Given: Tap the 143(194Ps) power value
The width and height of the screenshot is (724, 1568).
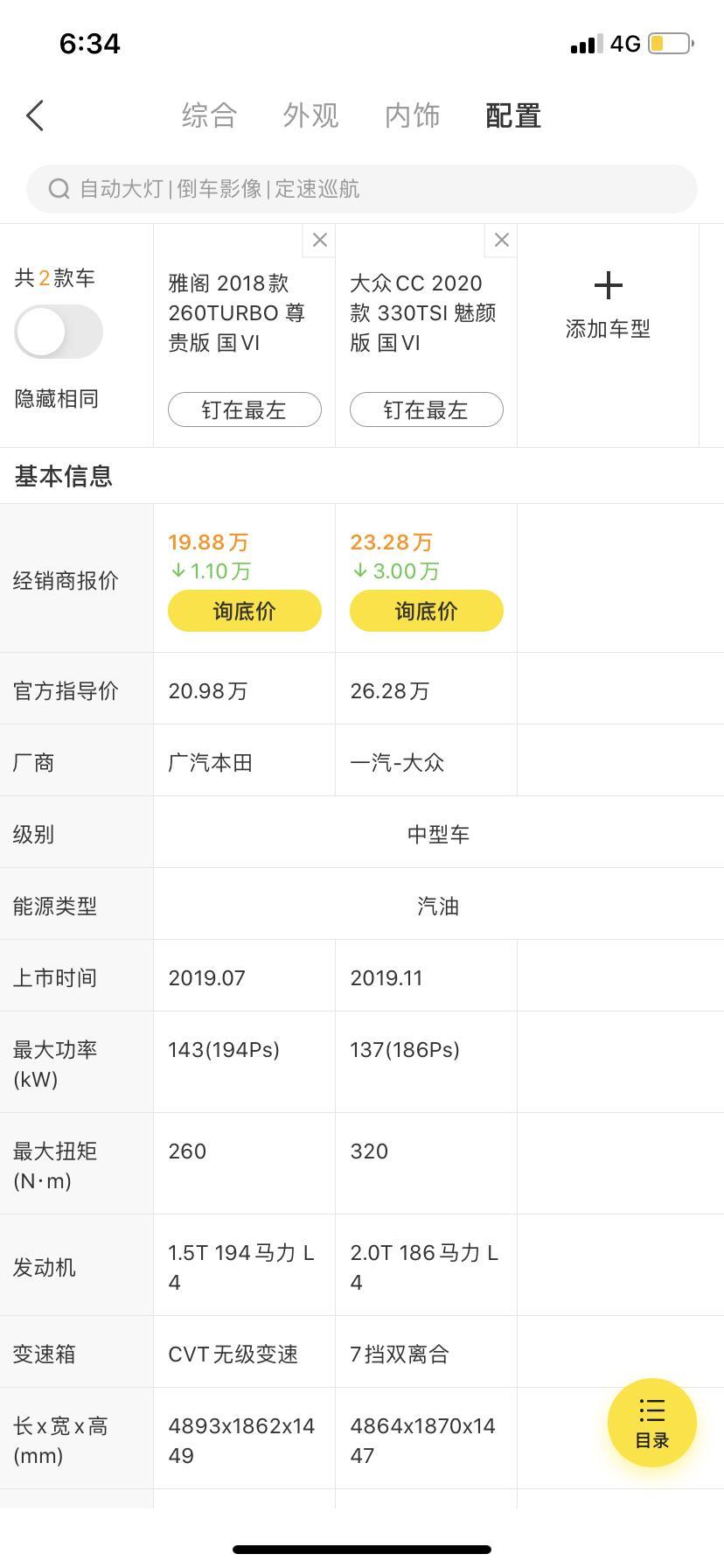Looking at the screenshot, I should click(x=224, y=1049).
